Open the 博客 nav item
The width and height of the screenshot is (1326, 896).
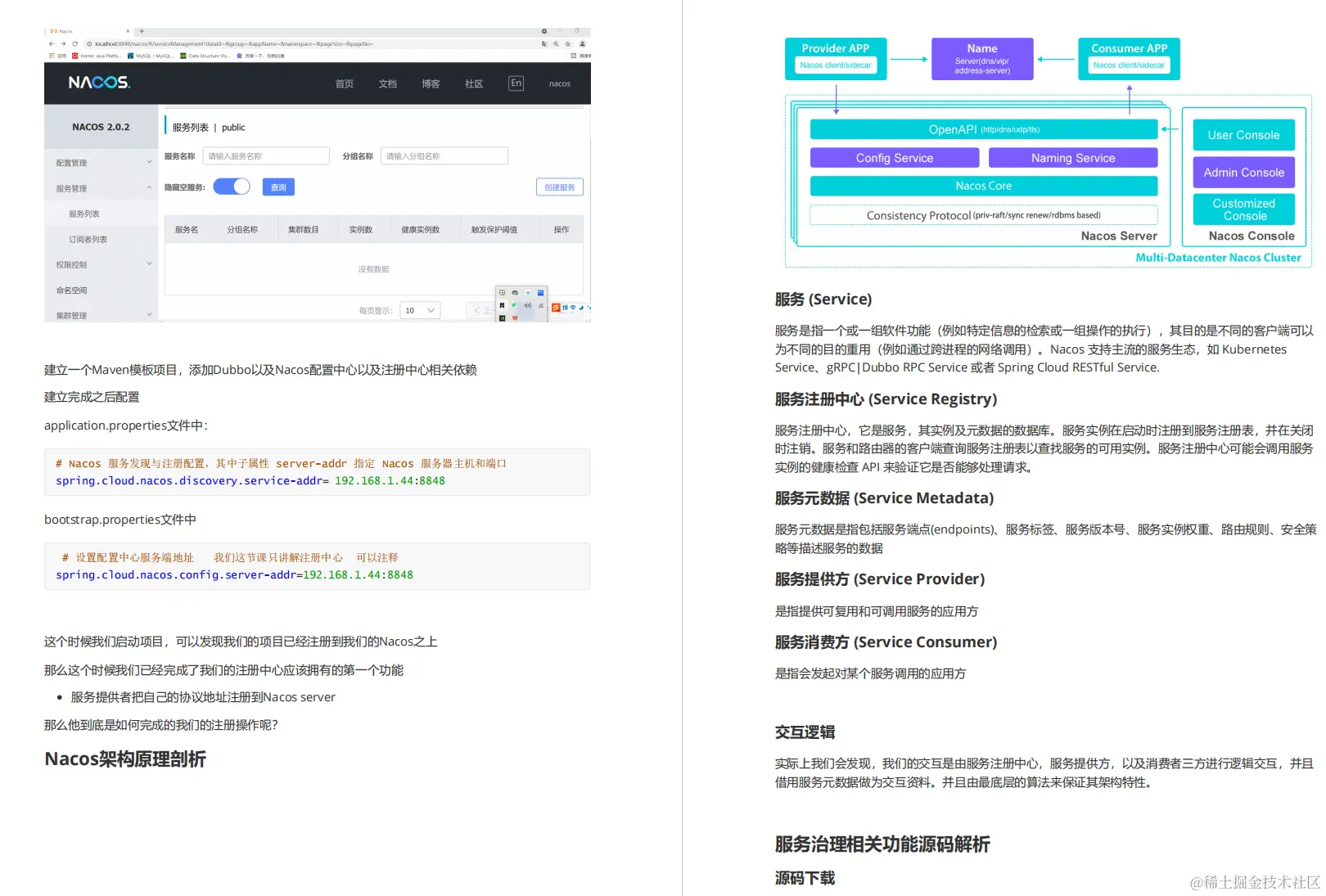click(x=431, y=83)
